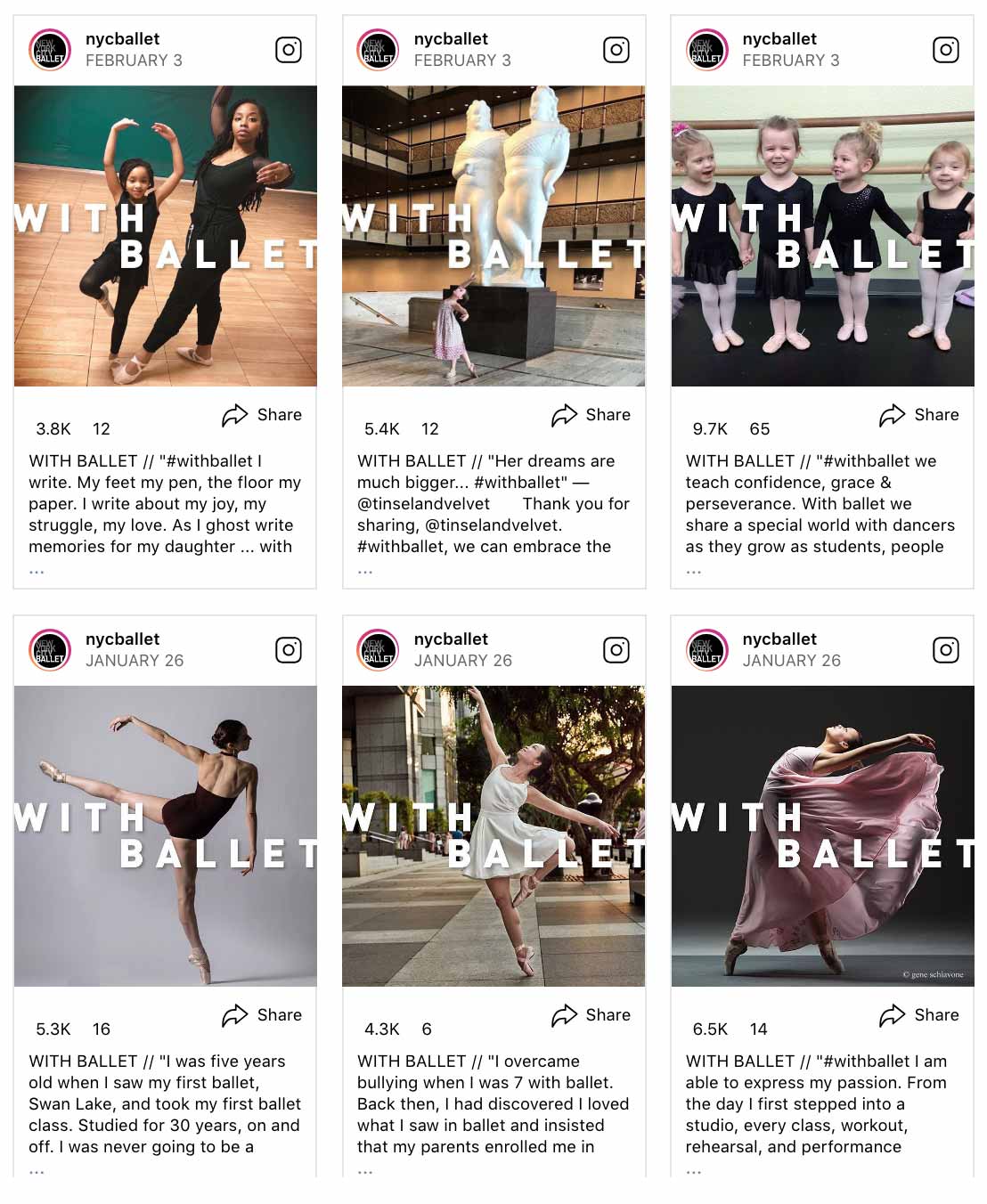Share the post with 5.3K likes
The image size is (987, 1204).
[x=262, y=1015]
